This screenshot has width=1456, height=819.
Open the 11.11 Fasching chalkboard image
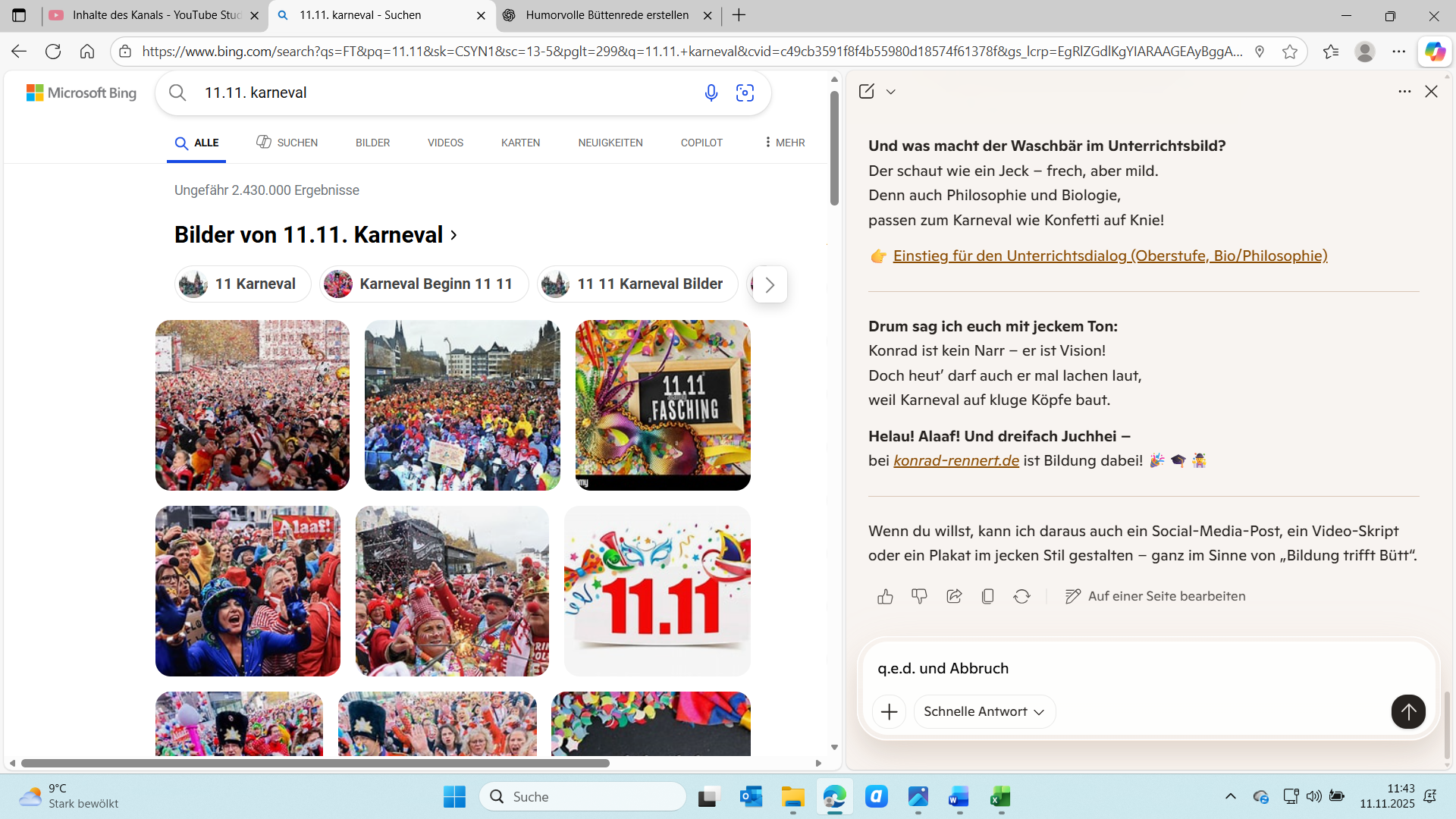click(x=662, y=405)
